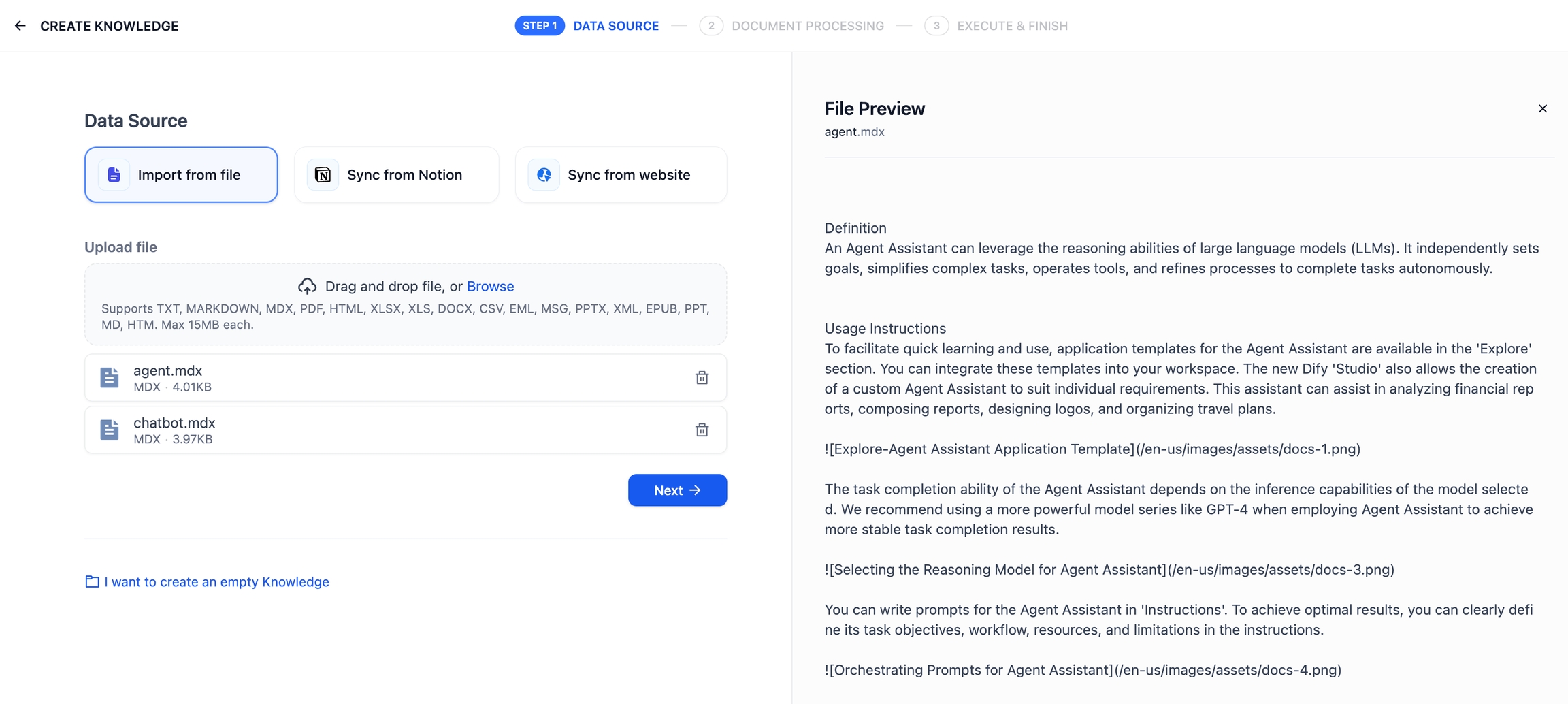This screenshot has height=704, width=1568.
Task: Click the globe icon for website sync
Action: click(544, 175)
